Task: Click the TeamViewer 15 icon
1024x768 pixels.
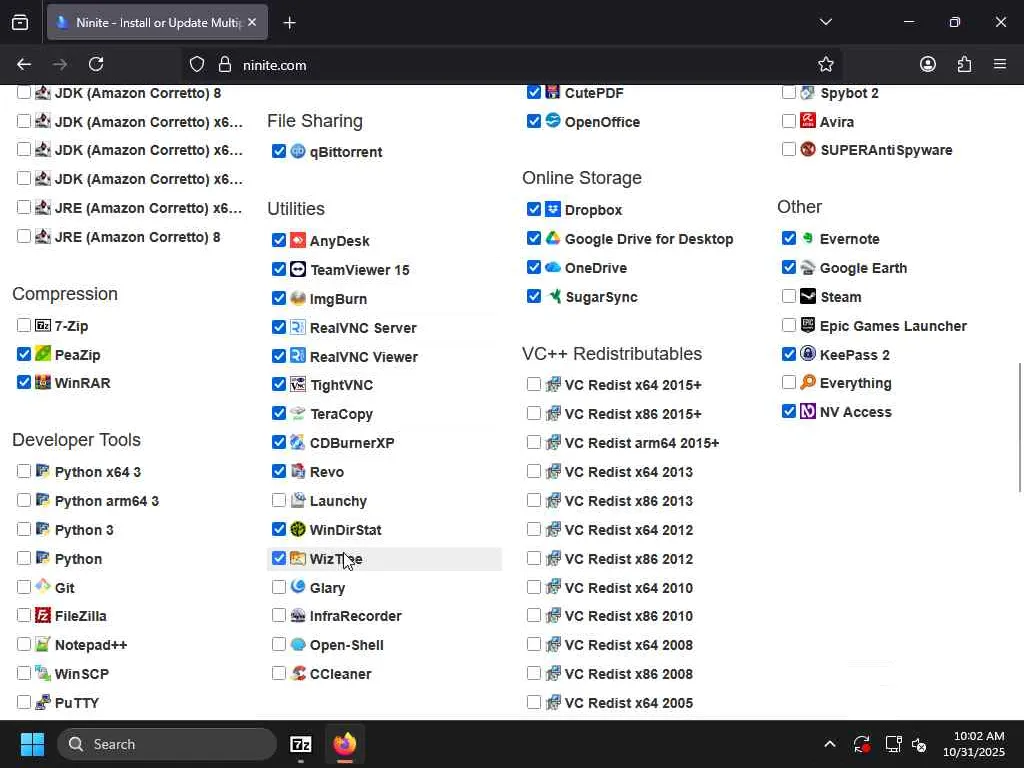Action: click(298, 269)
